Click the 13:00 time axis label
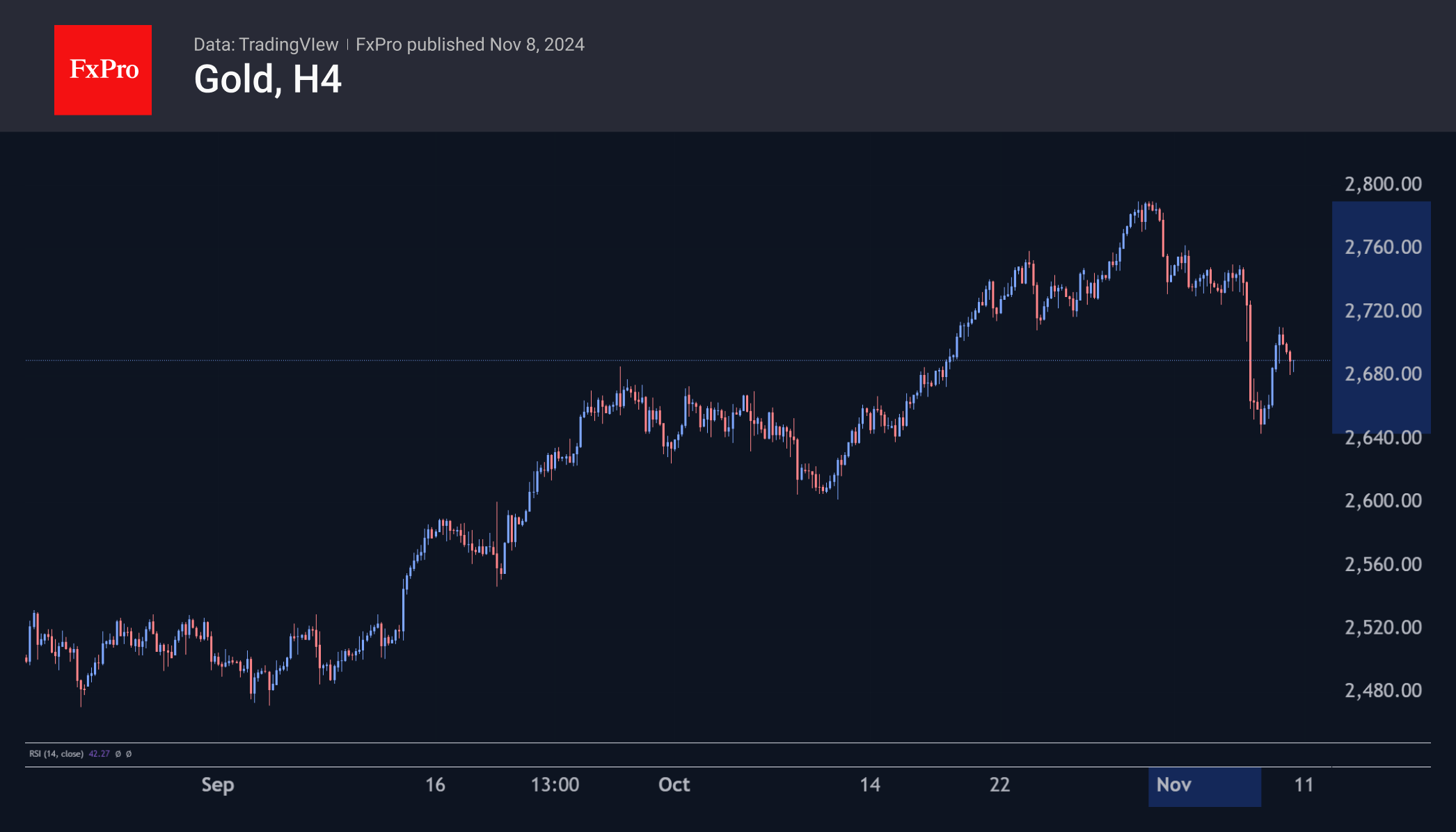Screen dimensions: 1456x832 (x=555, y=785)
